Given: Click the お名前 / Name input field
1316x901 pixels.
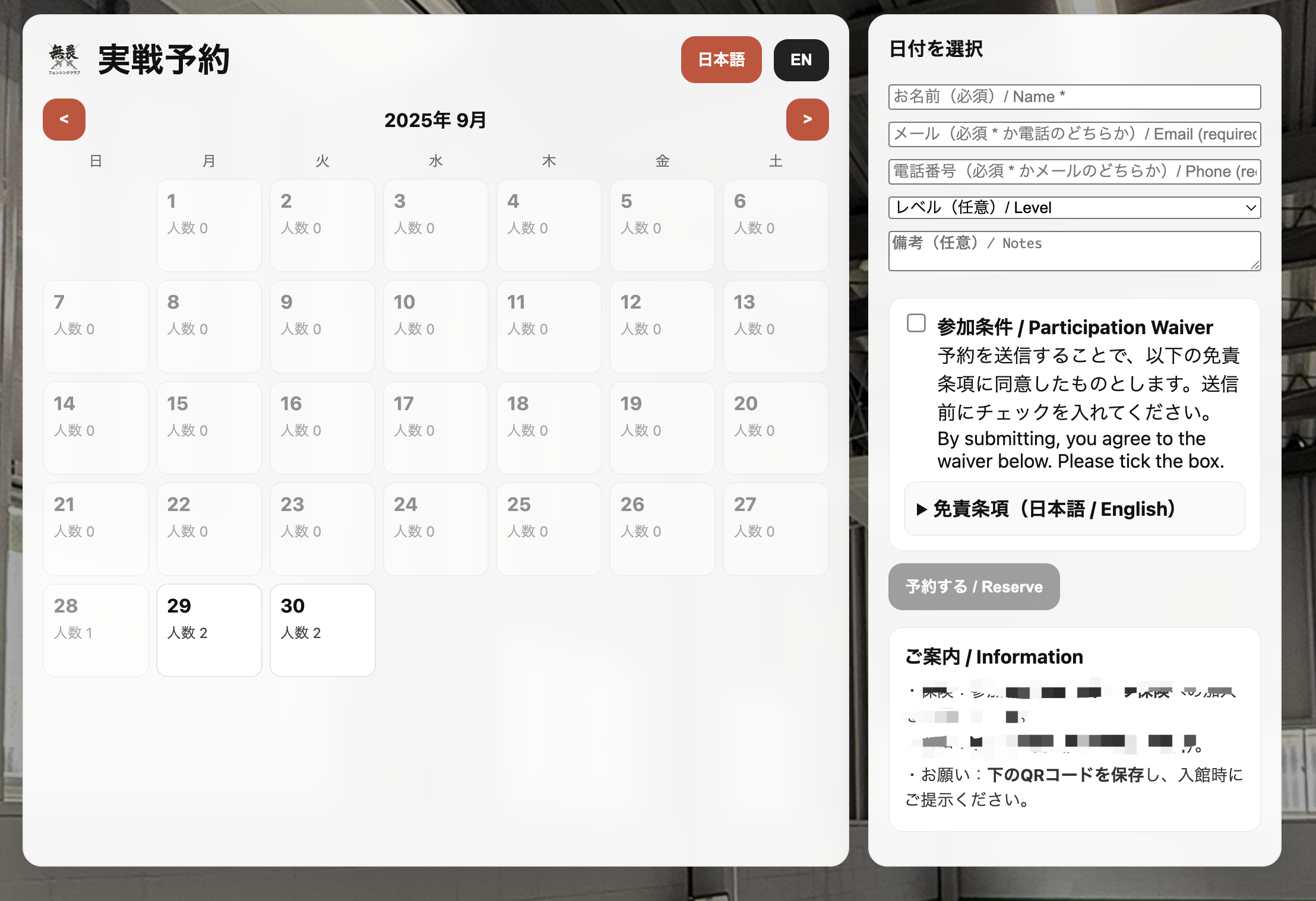Looking at the screenshot, I should click(1074, 97).
